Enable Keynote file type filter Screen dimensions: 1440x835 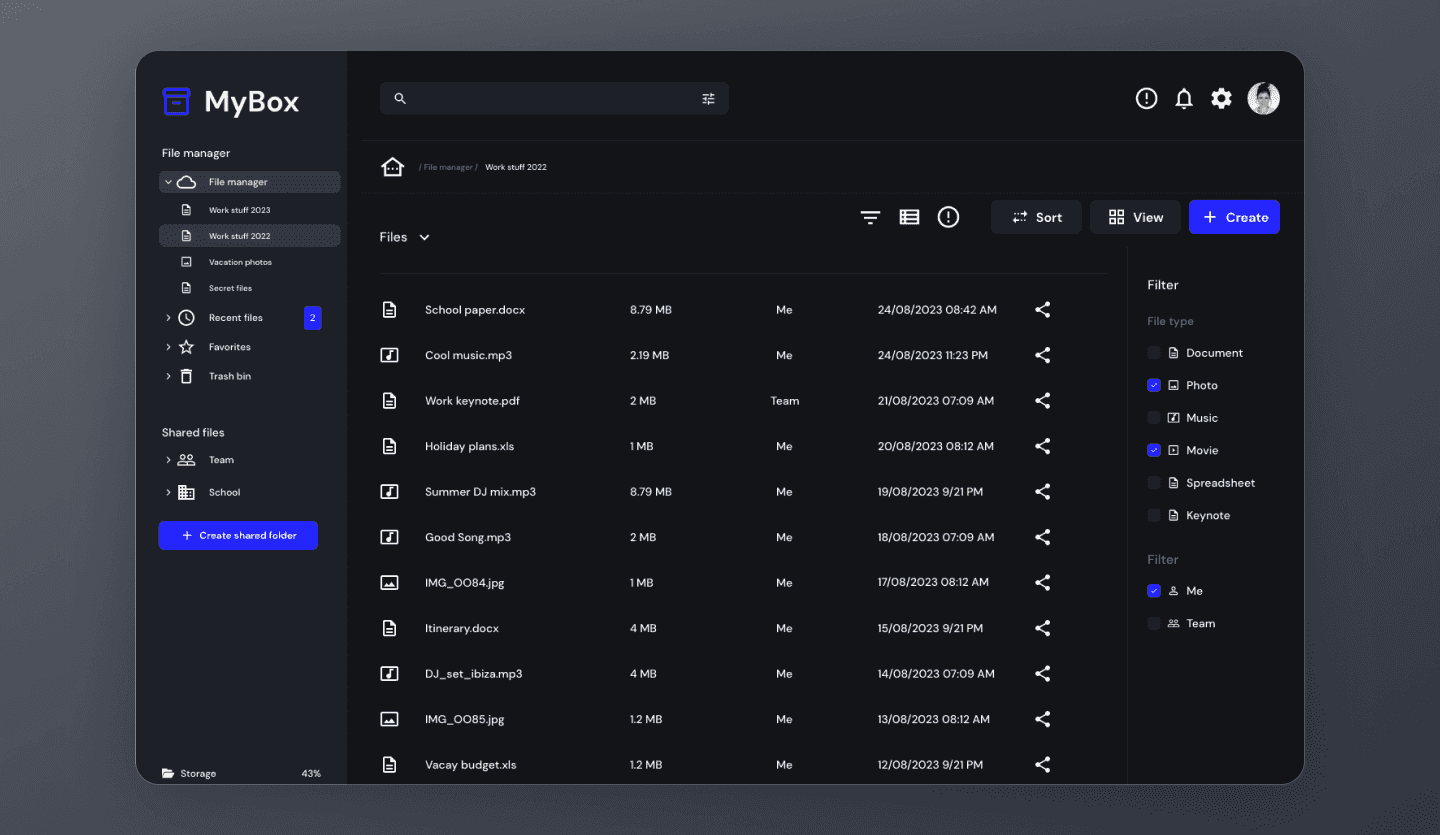pyautogui.click(x=1154, y=516)
